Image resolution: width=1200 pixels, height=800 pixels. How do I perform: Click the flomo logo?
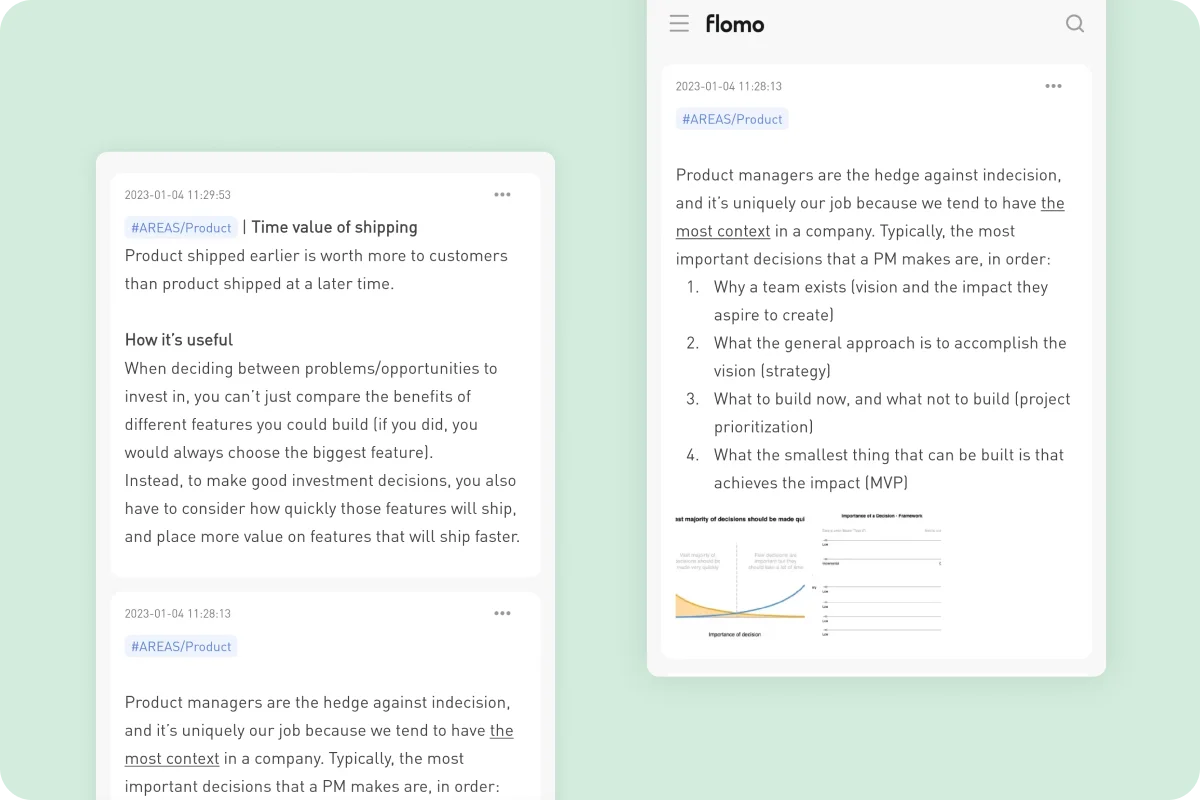pos(735,23)
